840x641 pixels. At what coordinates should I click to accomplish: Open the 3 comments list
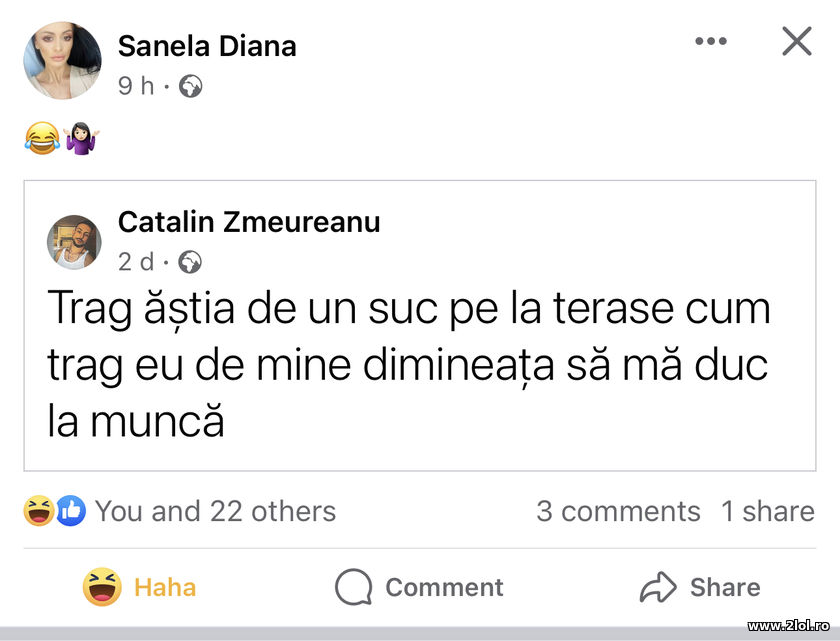(619, 511)
